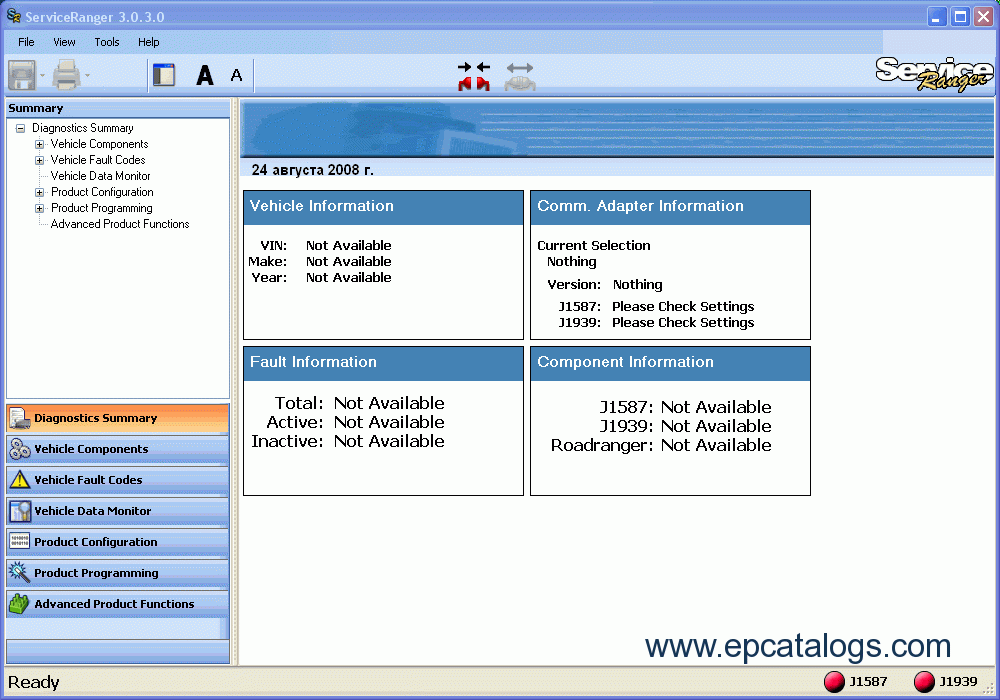This screenshot has height=700, width=1000.
Task: Click the Product Configuration binary icon
Action: (x=20, y=541)
